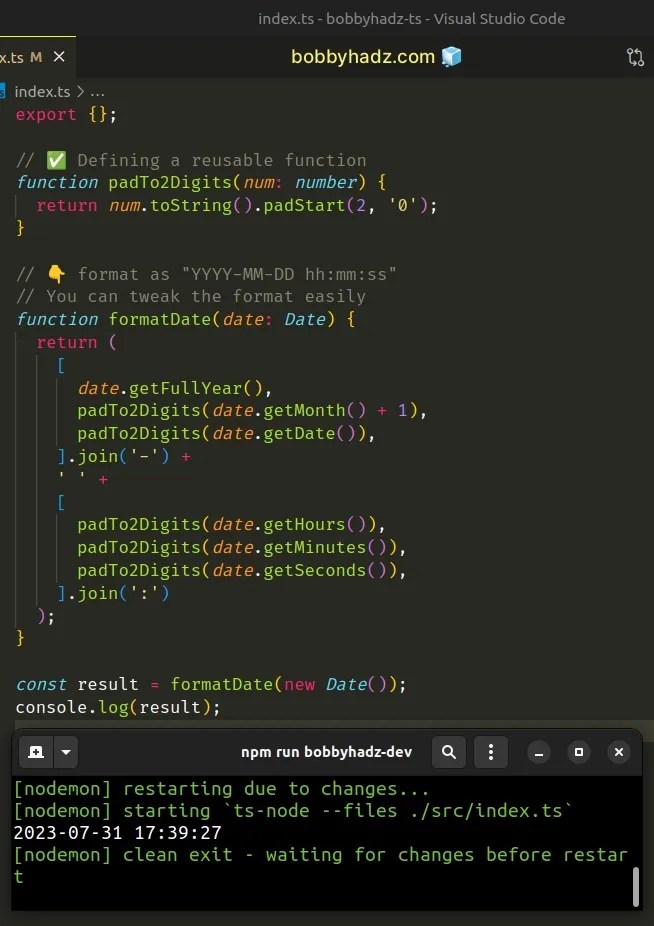Close the index.ts editor tab
654x926 pixels.
(x=59, y=57)
